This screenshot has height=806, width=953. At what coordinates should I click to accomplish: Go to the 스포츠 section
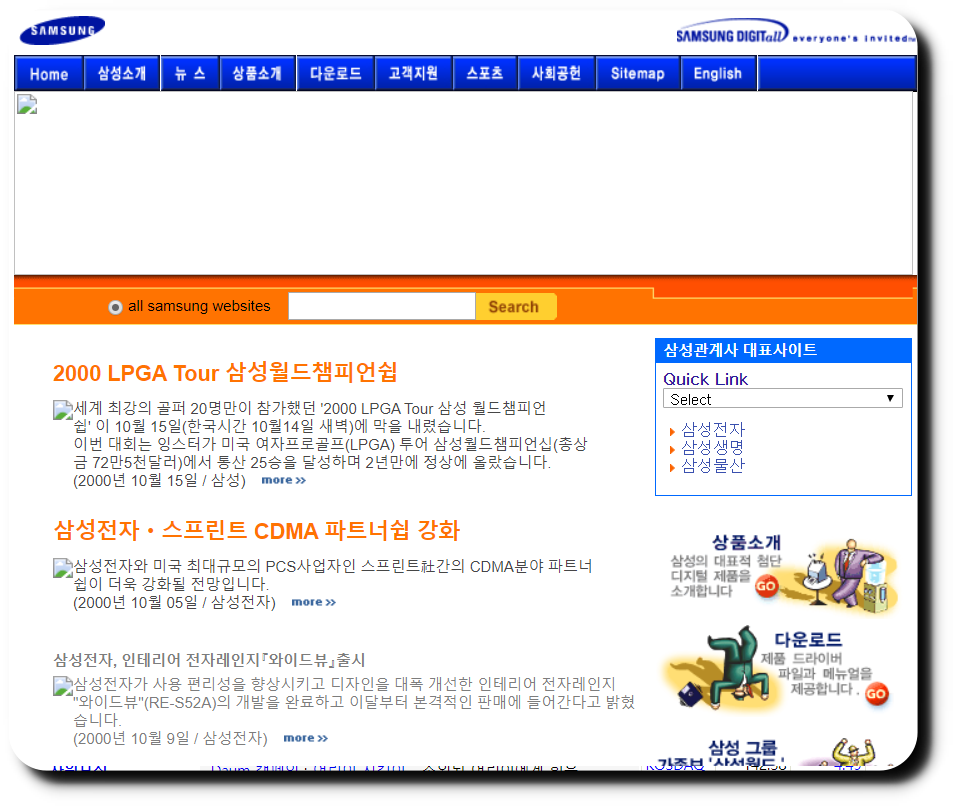(x=485, y=74)
